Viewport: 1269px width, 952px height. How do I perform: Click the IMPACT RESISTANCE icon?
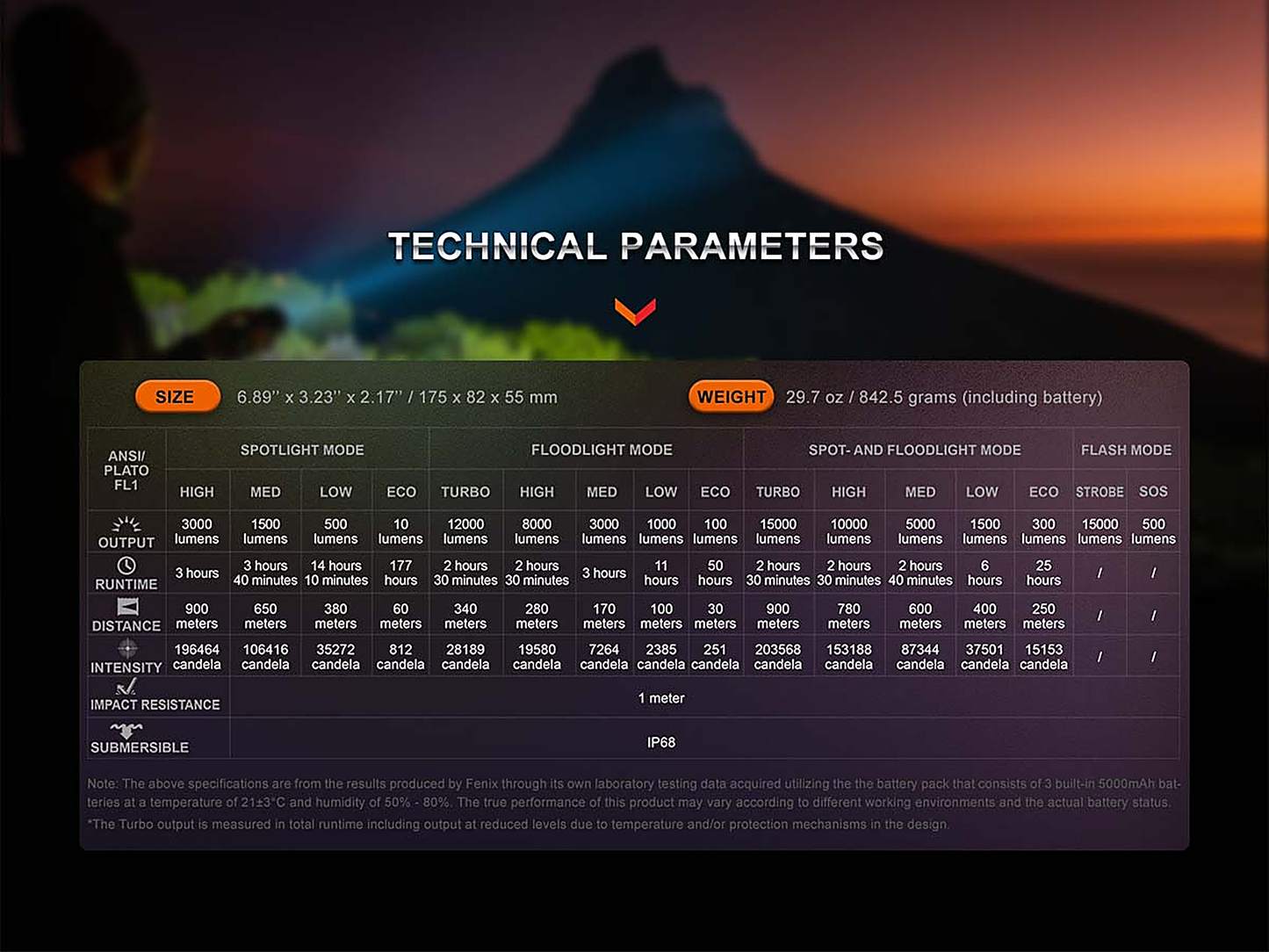click(x=126, y=688)
